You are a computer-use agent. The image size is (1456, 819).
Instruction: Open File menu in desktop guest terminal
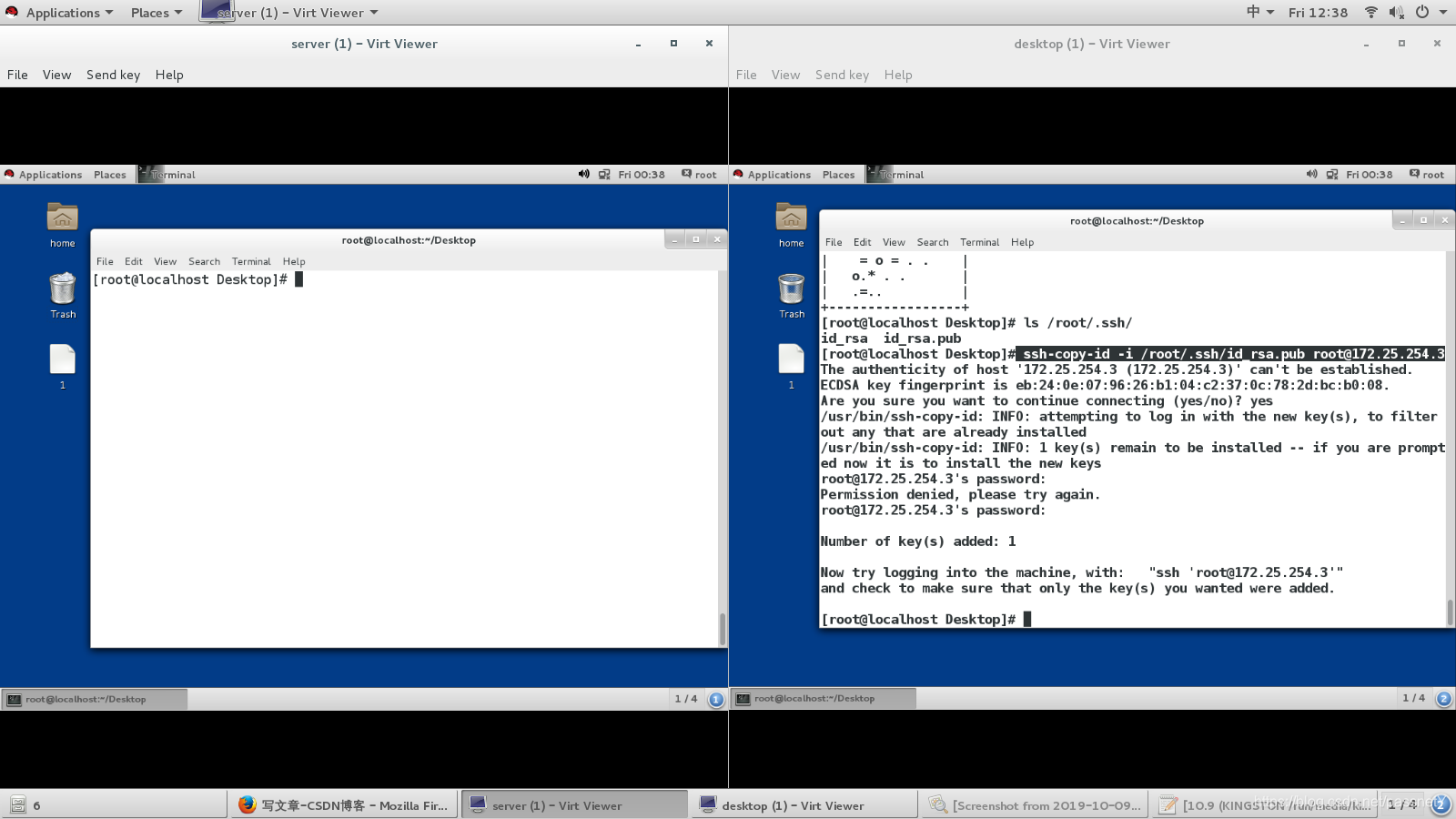coord(834,242)
